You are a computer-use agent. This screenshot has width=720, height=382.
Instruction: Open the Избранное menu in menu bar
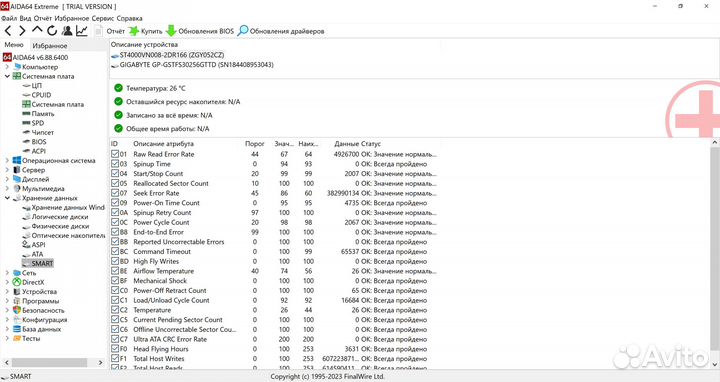72,18
